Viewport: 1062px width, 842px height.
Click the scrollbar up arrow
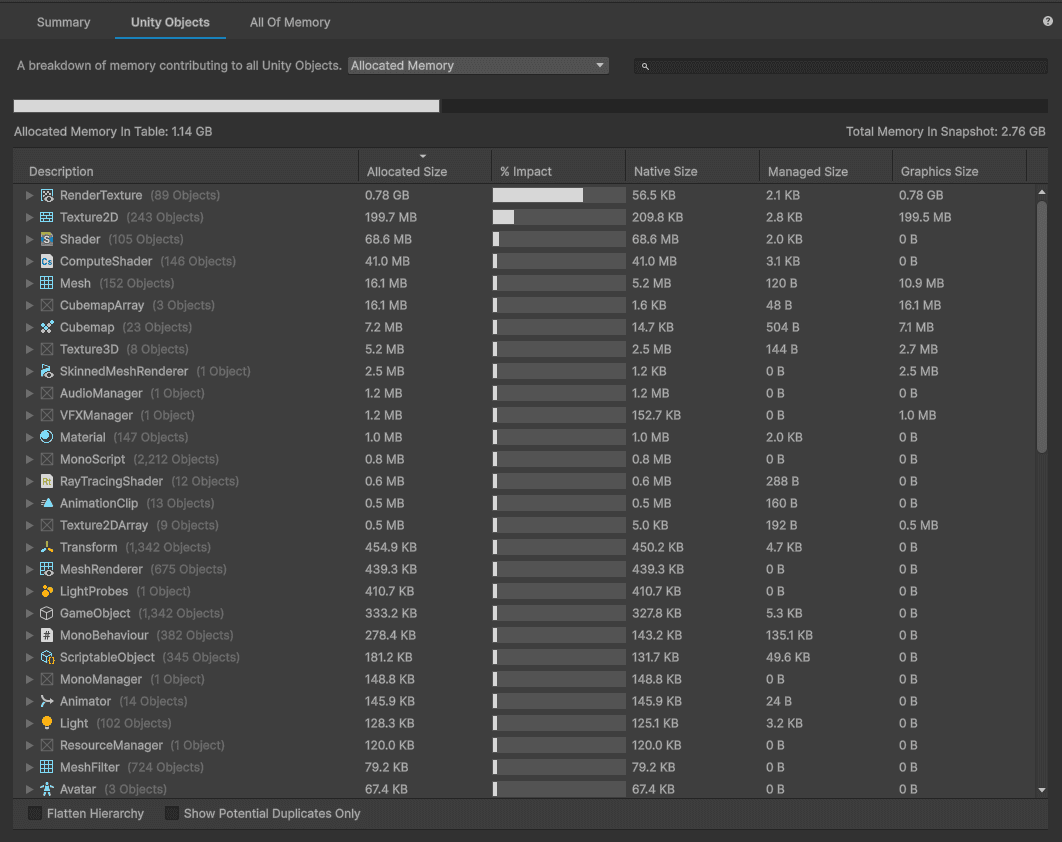click(1042, 192)
